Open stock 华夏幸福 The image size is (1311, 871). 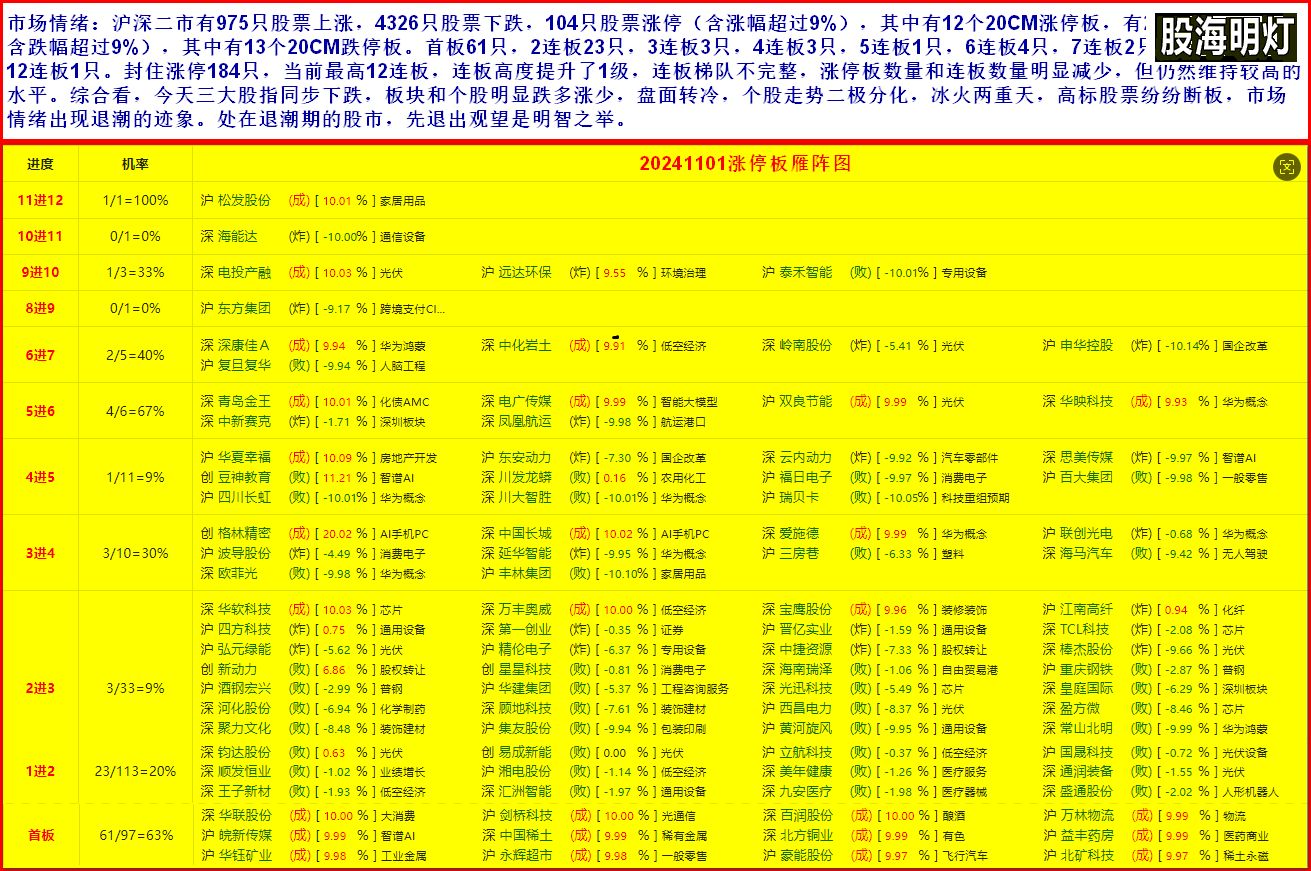pyautogui.click(x=244, y=457)
